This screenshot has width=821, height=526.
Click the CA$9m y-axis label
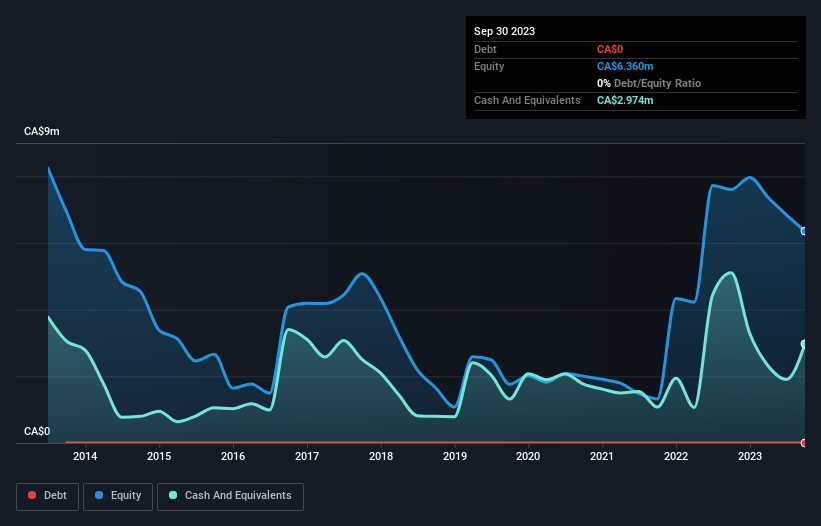point(42,131)
